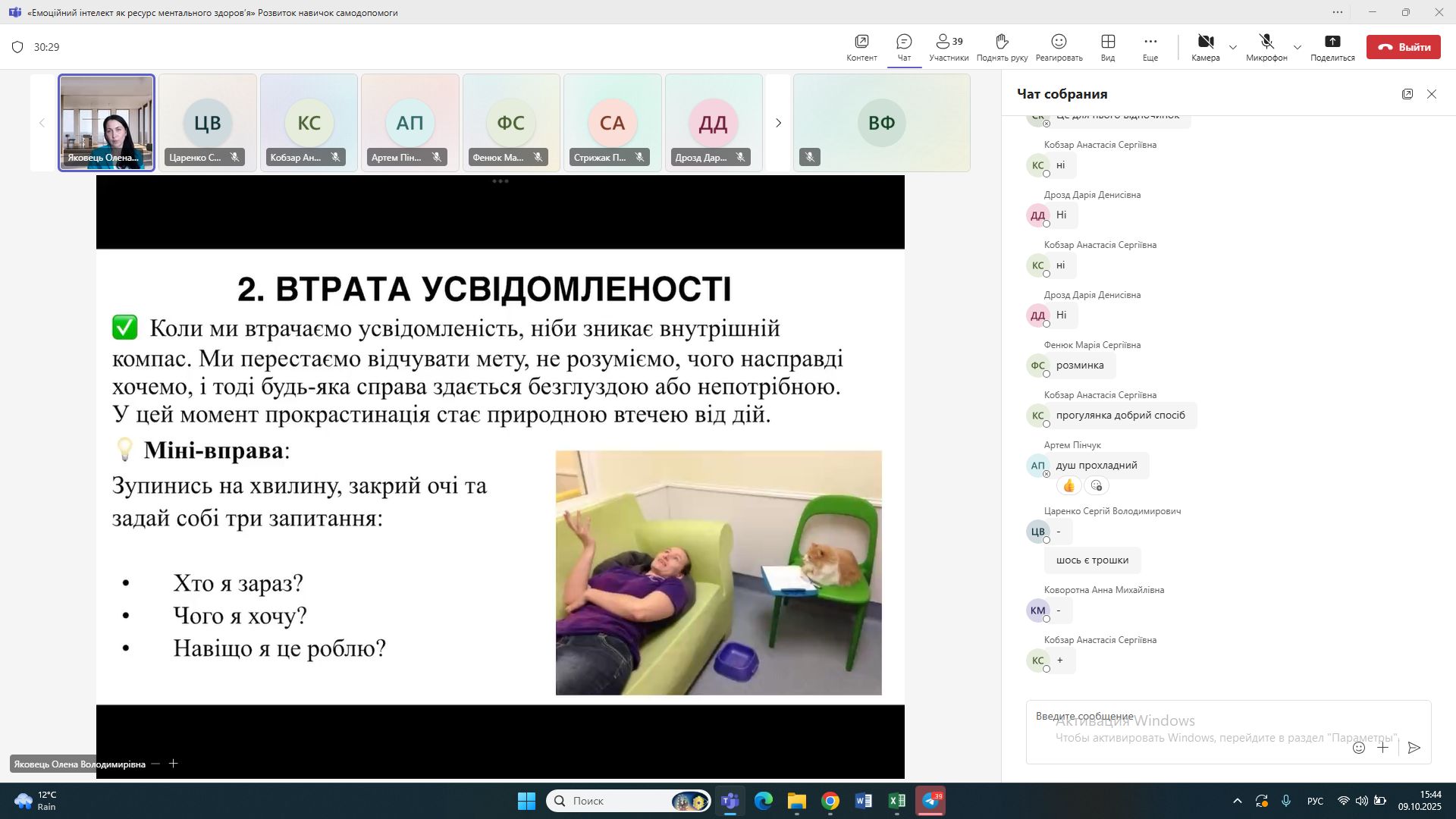
Task: Open the Еще more options menu
Action: 1150,42
